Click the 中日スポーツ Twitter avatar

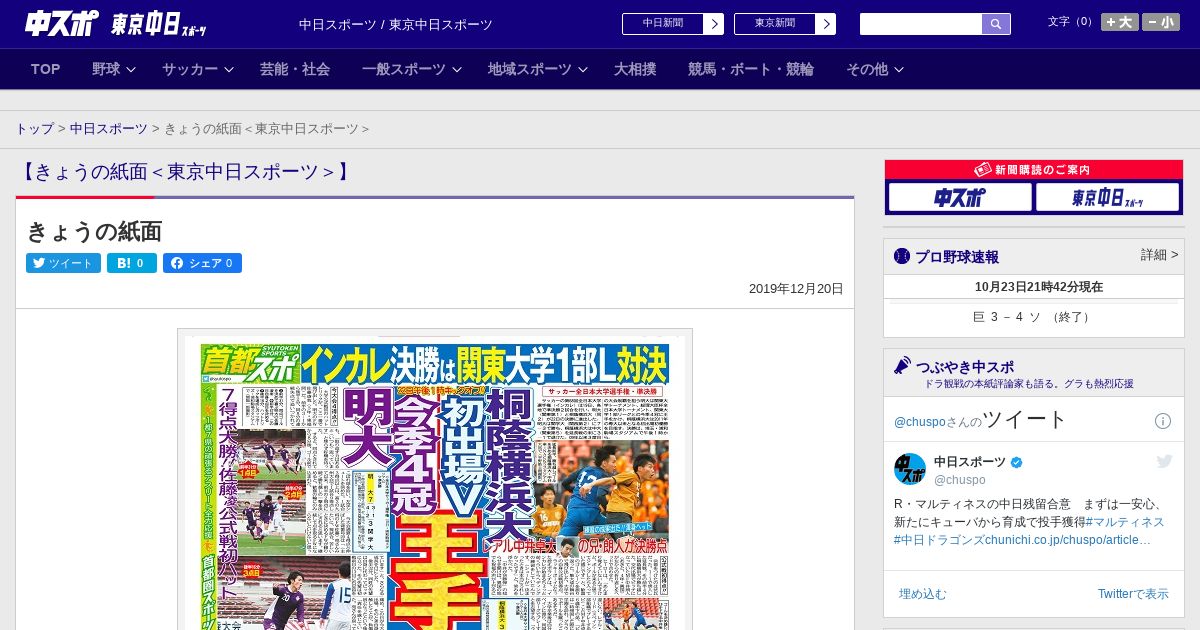pos(909,469)
